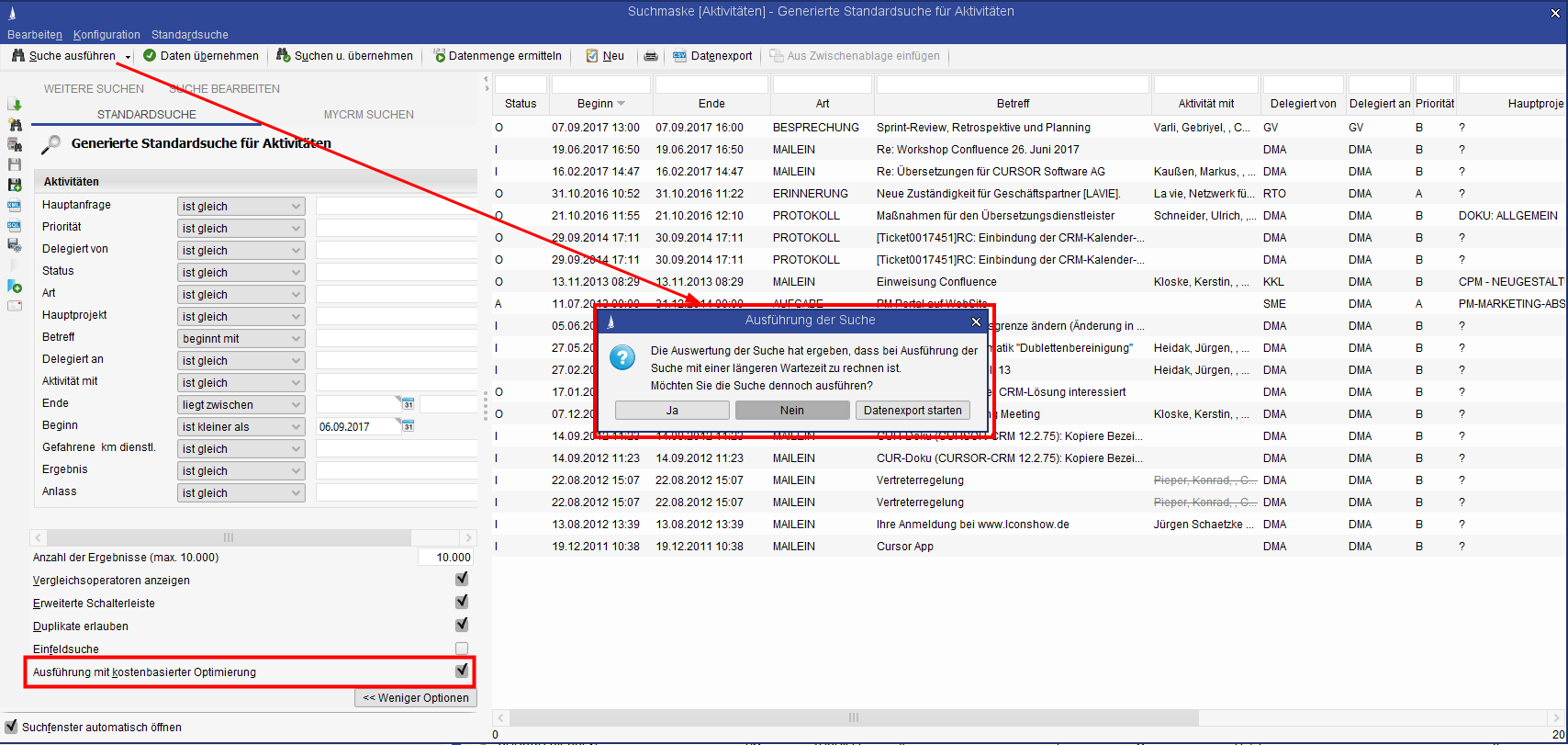1568x745 pixels.
Task: Open the calendar picker for the Beginn date
Action: (x=408, y=426)
